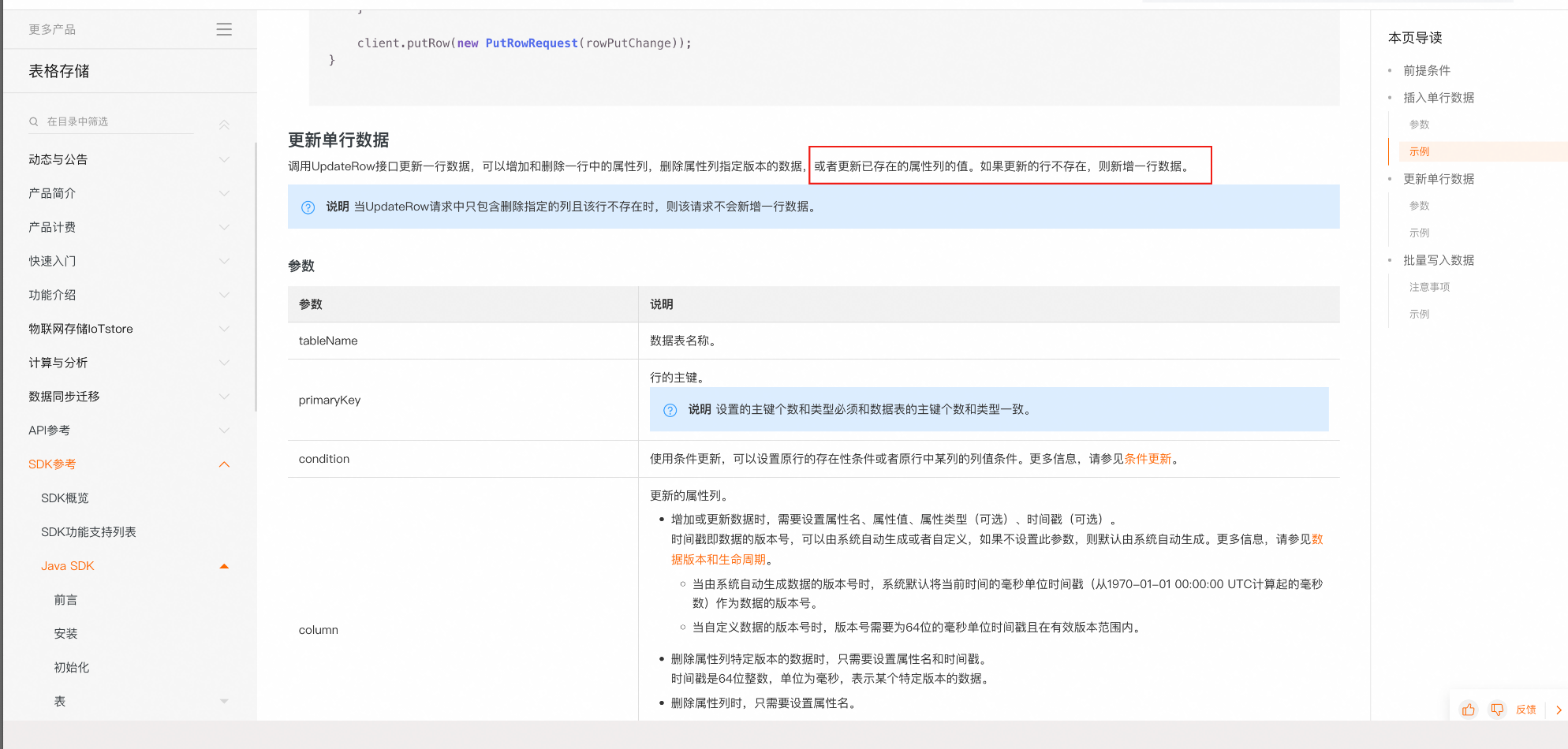Viewport: 1568px width, 749px height.
Task: Open the SDK概览 page
Action: [x=65, y=498]
